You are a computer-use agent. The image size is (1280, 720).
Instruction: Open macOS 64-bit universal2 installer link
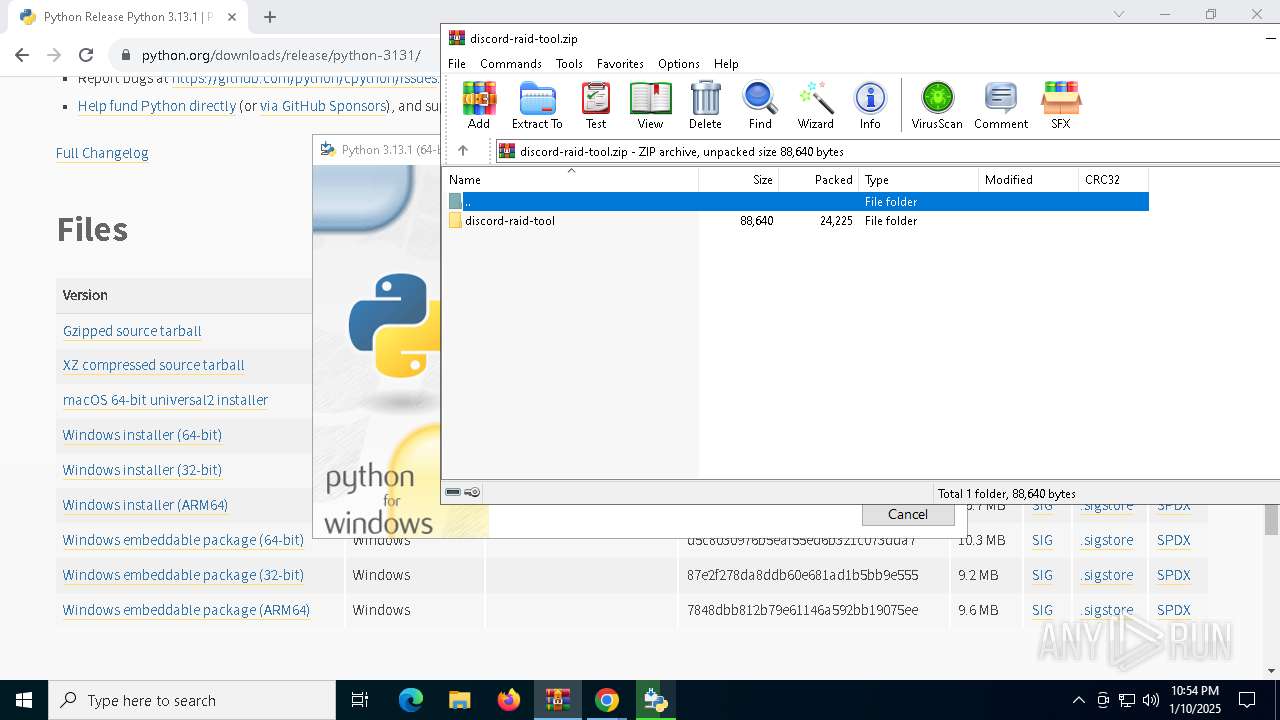click(x=165, y=400)
